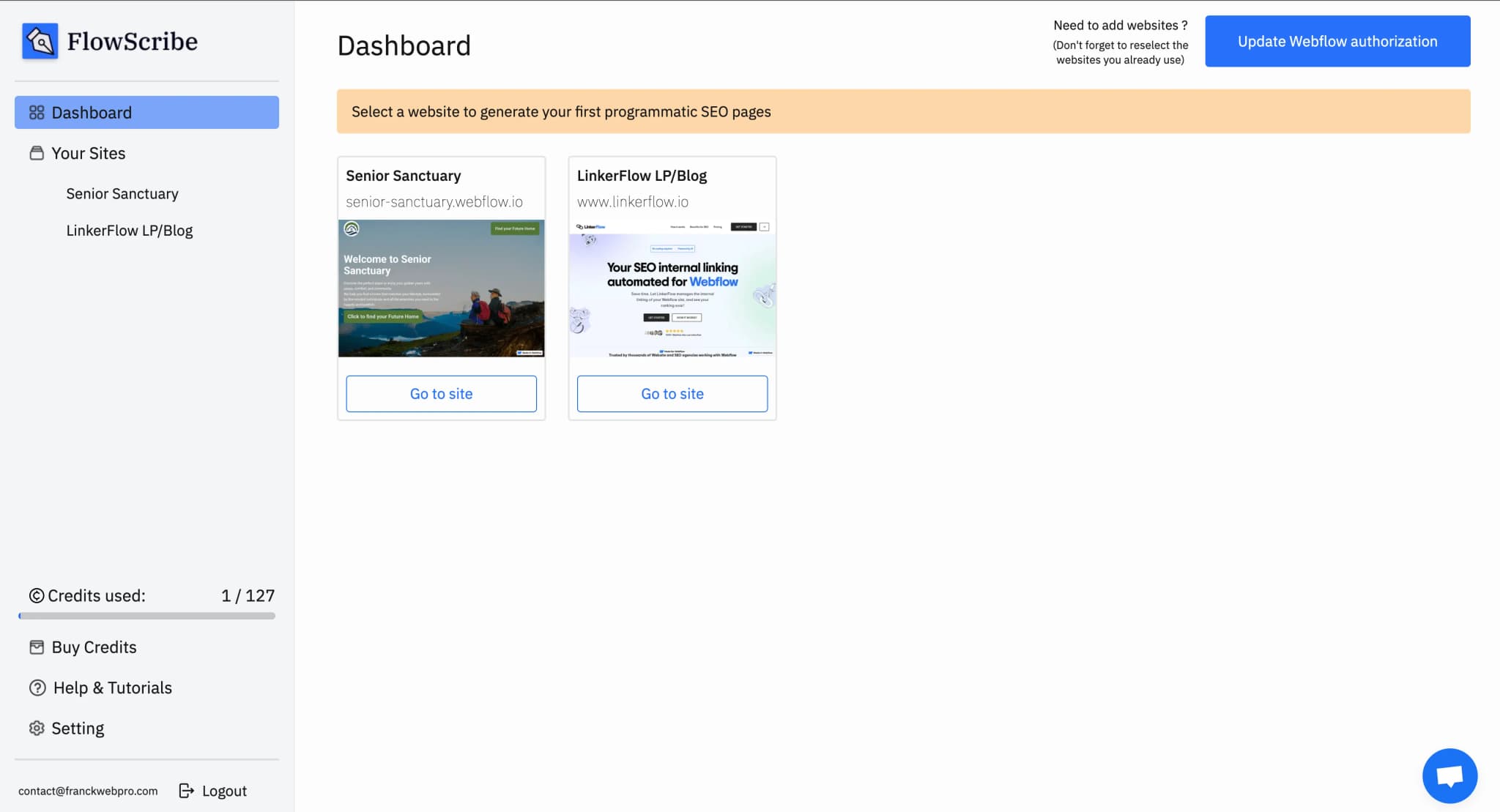
Task: Click the Your Sites box icon
Action: point(37,153)
